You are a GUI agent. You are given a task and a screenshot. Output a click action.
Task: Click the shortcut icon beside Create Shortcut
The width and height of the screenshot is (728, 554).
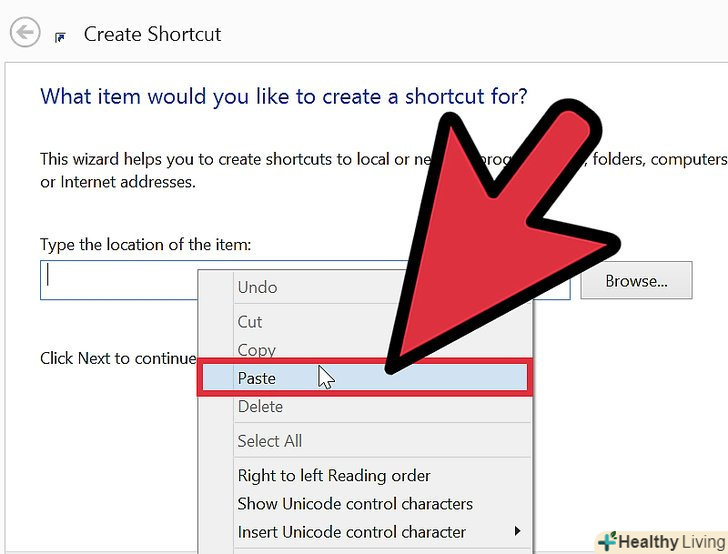pos(60,37)
